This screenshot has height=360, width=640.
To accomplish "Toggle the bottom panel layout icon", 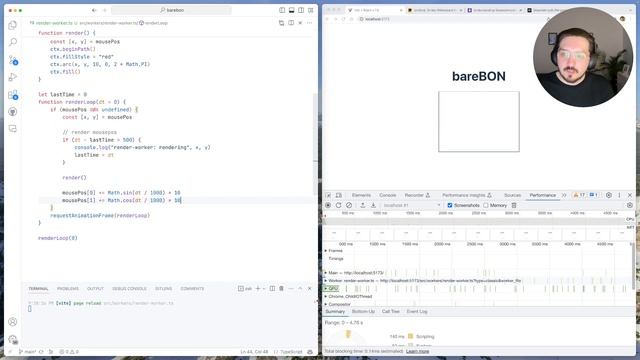I will pyautogui.click(x=291, y=10).
